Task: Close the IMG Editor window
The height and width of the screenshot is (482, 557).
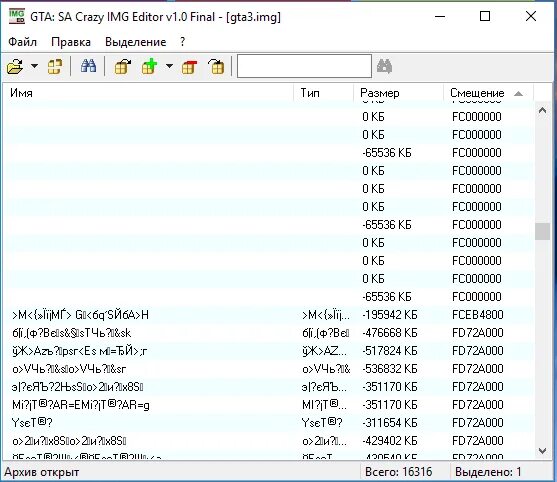Action: coord(531,16)
